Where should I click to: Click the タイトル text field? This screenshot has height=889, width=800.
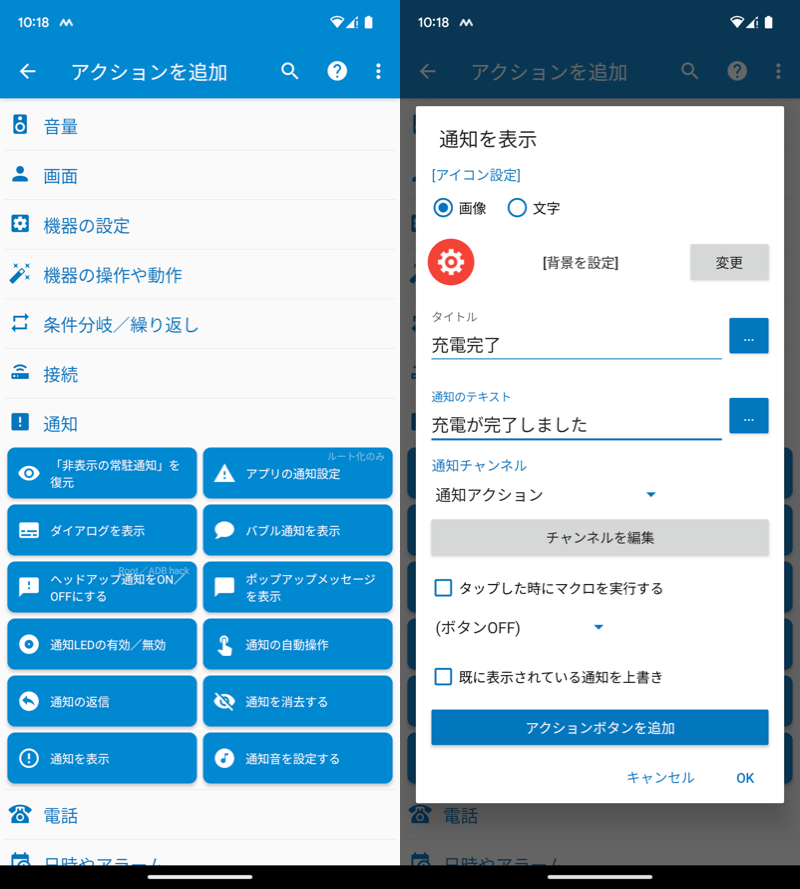(x=575, y=345)
